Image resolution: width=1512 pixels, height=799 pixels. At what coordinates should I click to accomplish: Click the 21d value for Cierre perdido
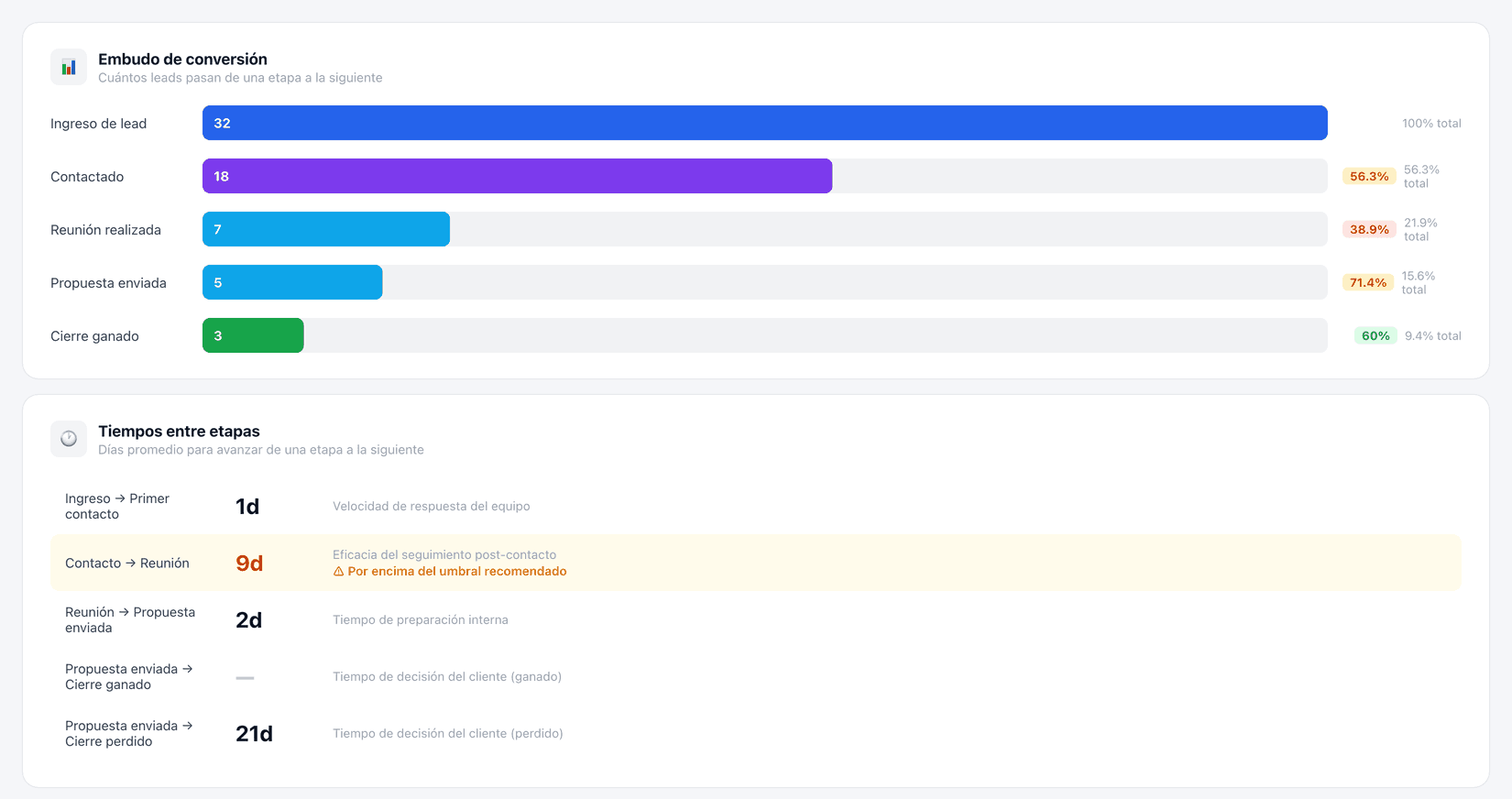(254, 733)
